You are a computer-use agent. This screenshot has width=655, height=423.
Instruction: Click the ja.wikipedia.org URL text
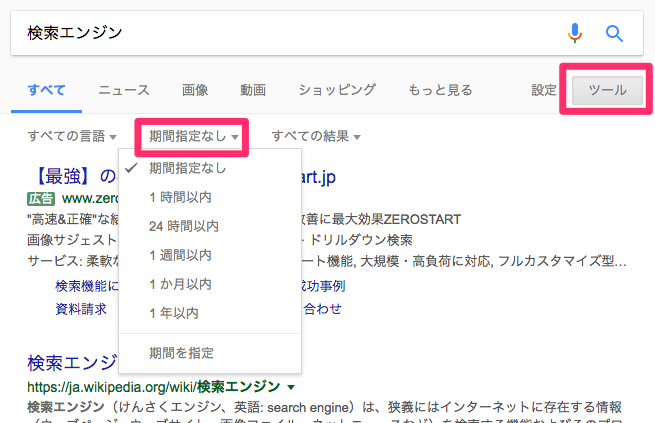(x=153, y=387)
